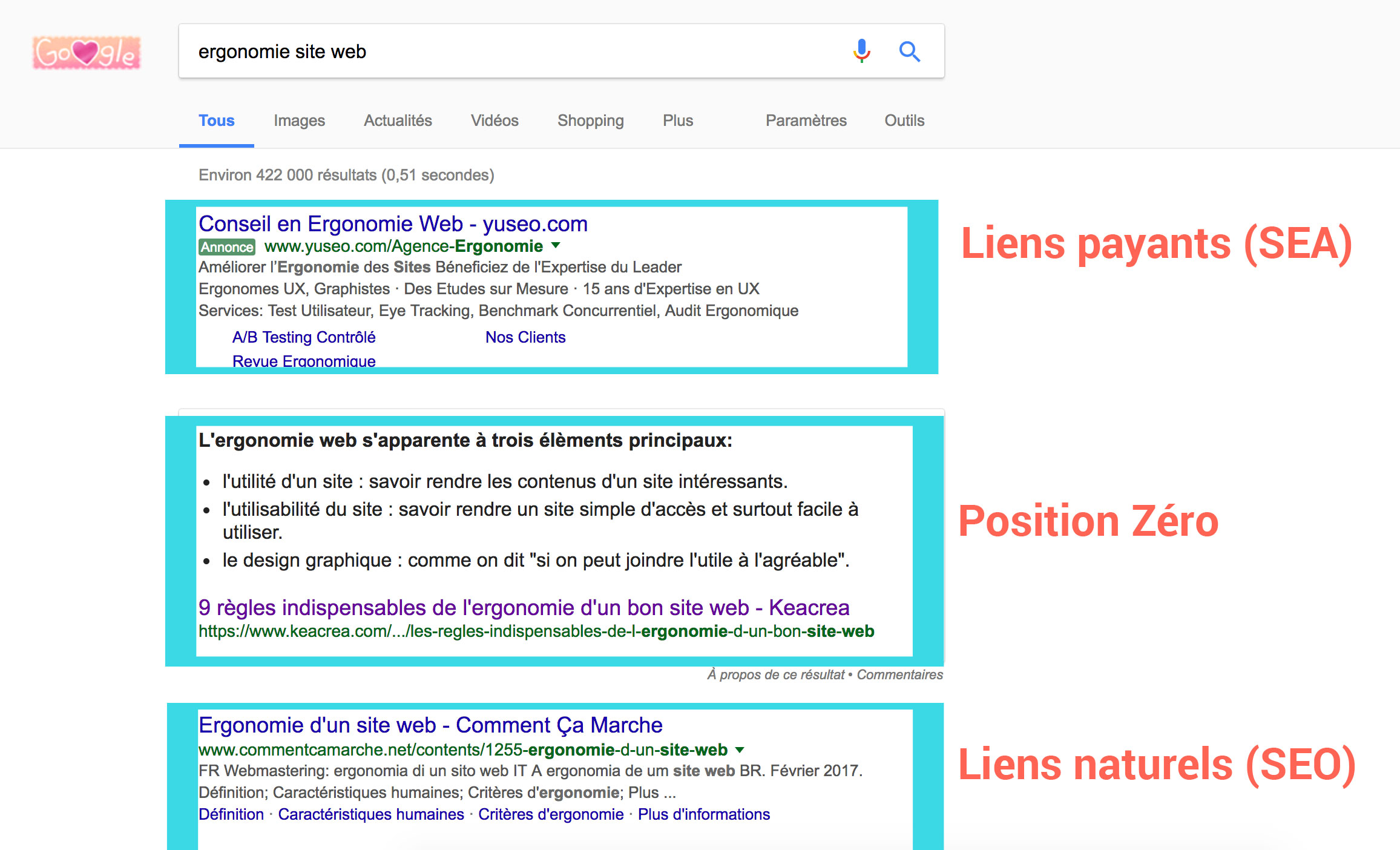Viewport: 1400px width, 850px height.
Task: Expand the yuseo.com ad URL dropdown arrow
Action: (x=556, y=246)
